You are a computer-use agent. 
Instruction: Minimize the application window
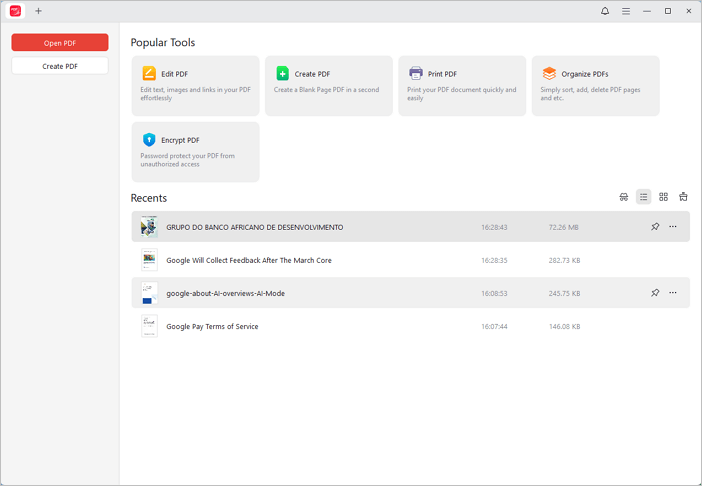(x=647, y=11)
